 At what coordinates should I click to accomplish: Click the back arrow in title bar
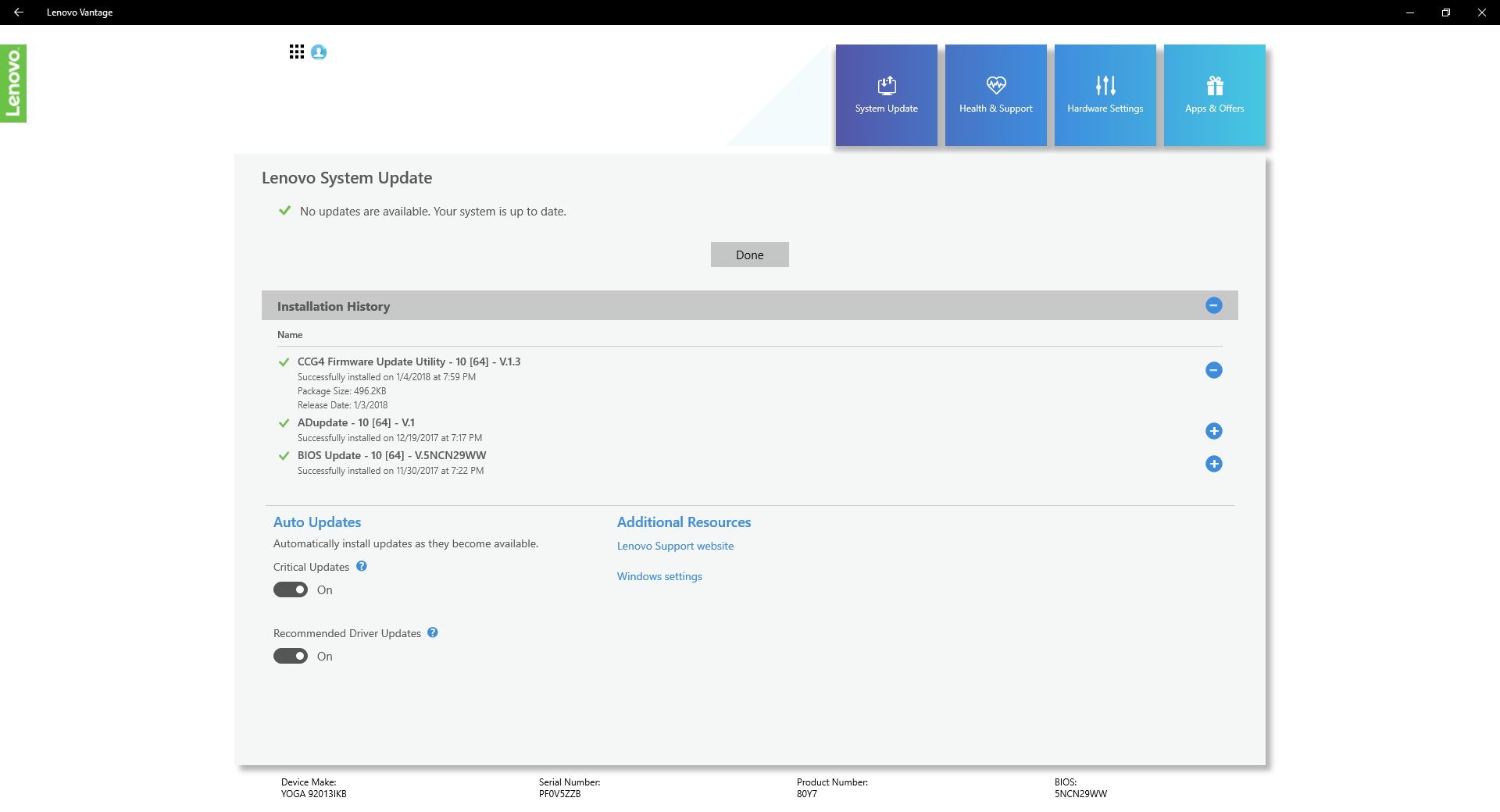tap(19, 12)
